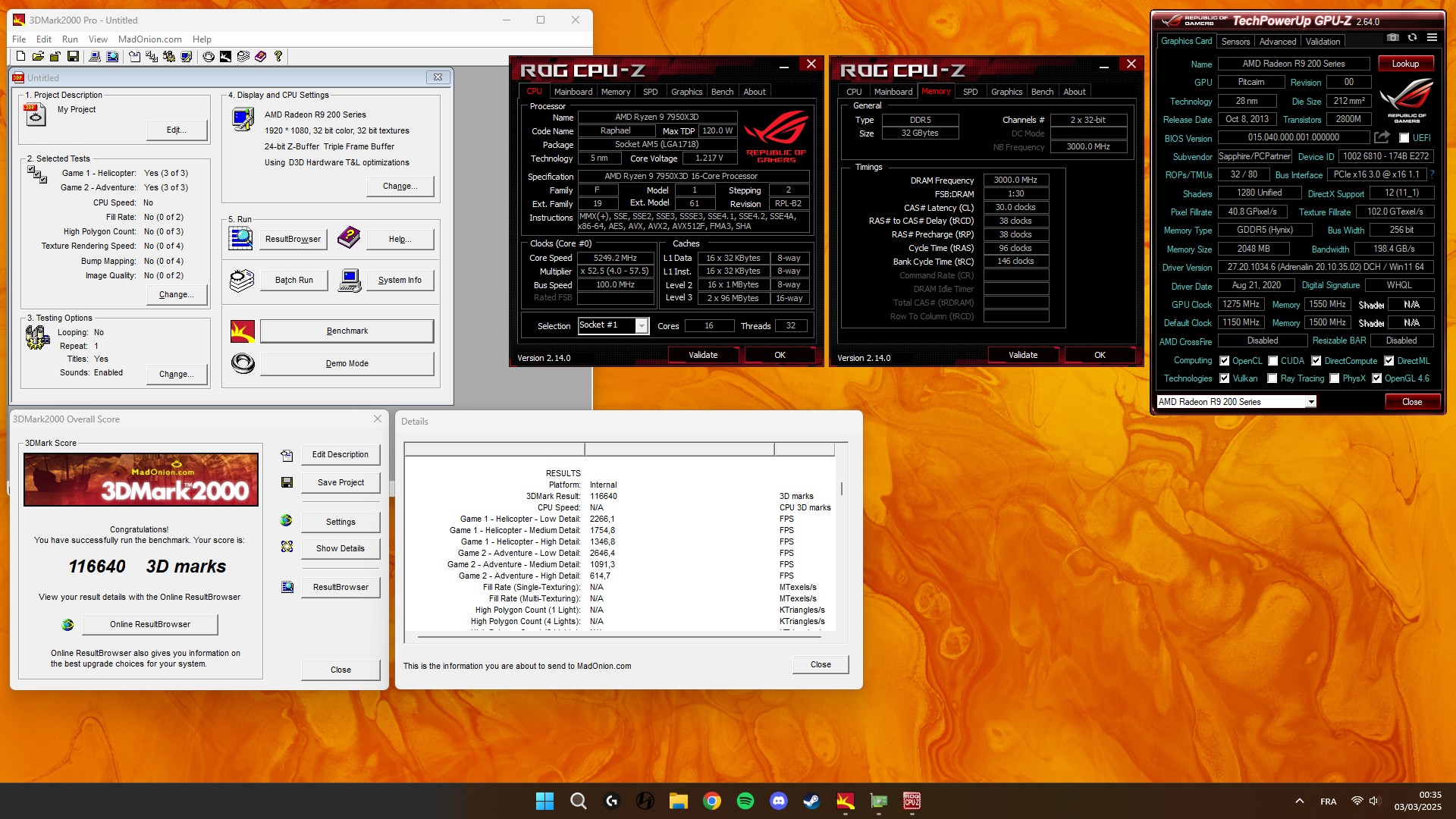This screenshot has height=819, width=1456.
Task: Click the Benchmark button in Run section
Action: click(x=347, y=331)
